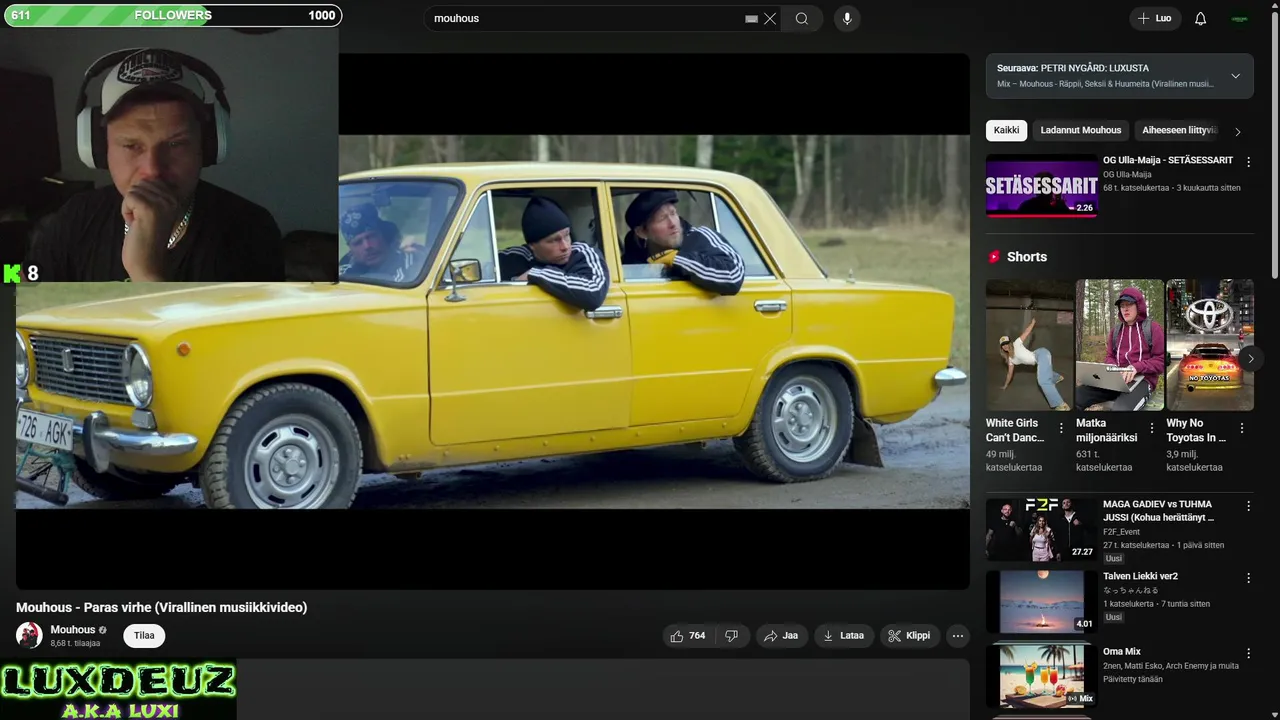Image resolution: width=1280 pixels, height=720 pixels.
Task: Open Why No Toyotas short thumbnail
Action: (x=1209, y=345)
